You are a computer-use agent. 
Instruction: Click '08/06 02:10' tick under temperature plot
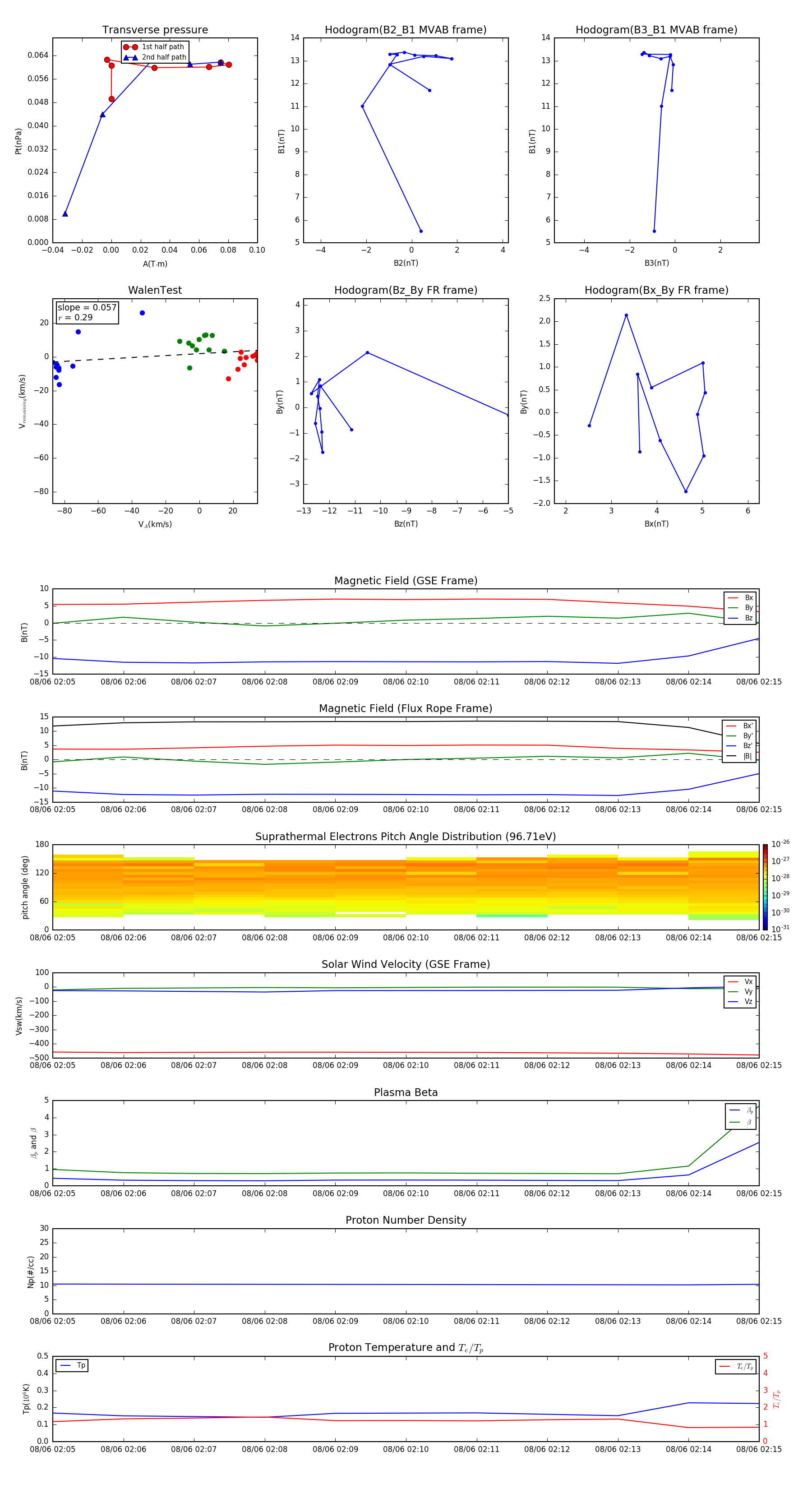click(x=406, y=1449)
